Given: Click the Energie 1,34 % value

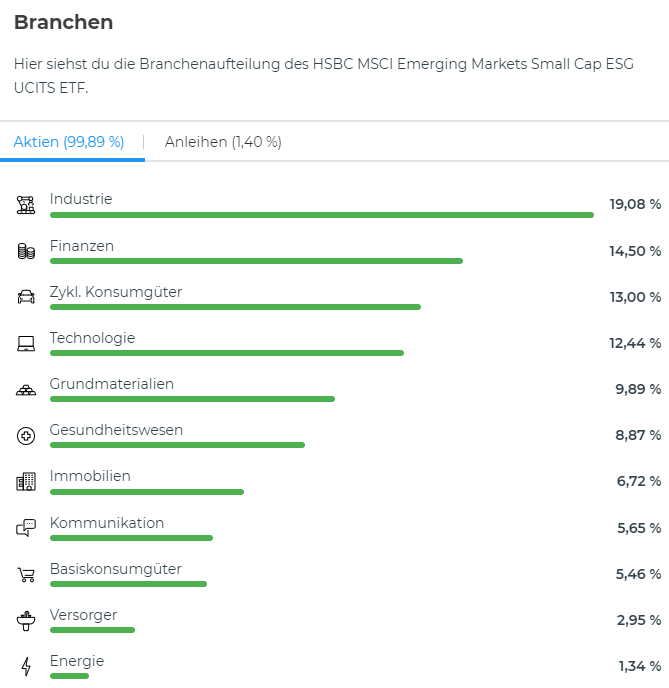Looking at the screenshot, I should 639,666.
